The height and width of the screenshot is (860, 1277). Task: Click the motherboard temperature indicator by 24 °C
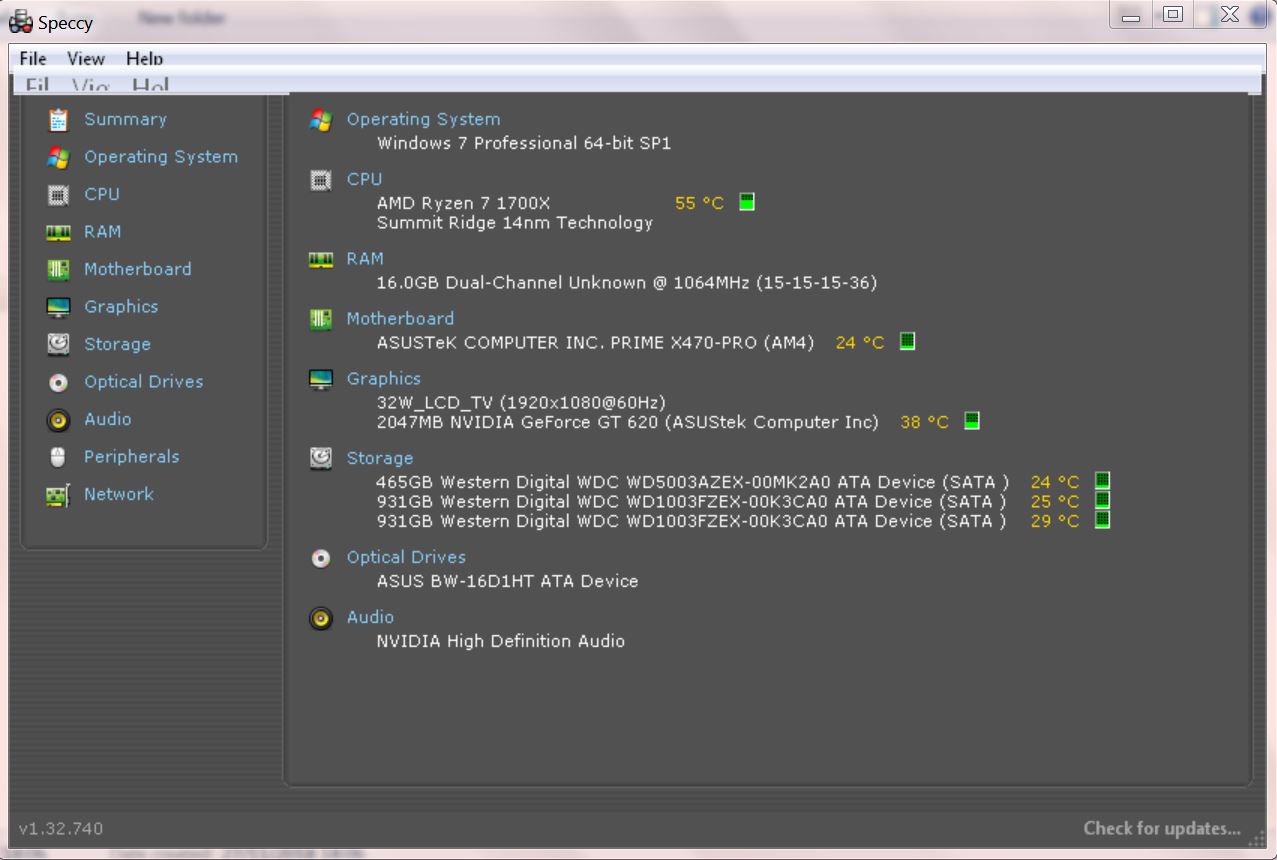point(907,341)
